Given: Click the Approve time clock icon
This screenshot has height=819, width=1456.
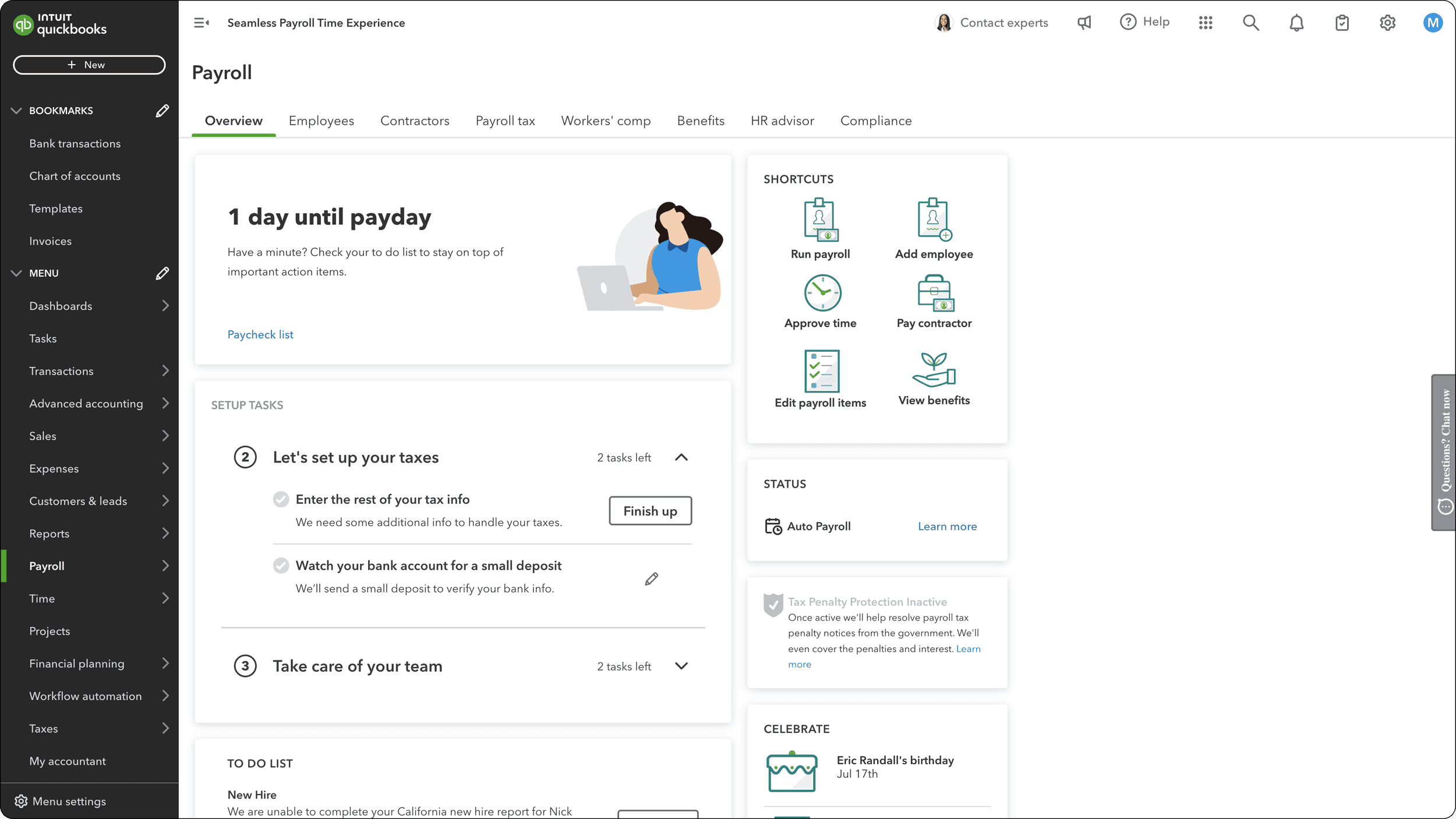Looking at the screenshot, I should (x=822, y=293).
